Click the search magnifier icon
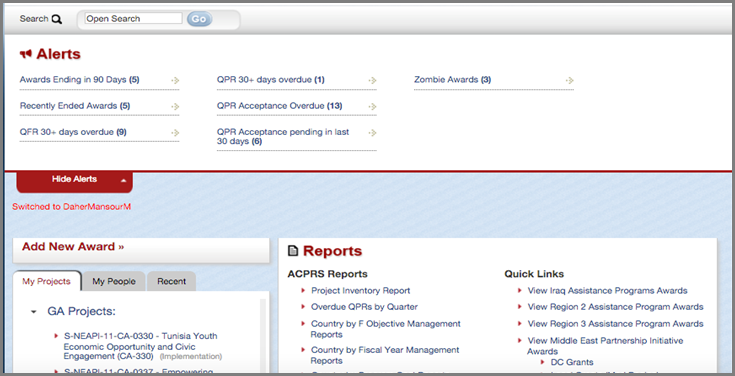 point(57,19)
